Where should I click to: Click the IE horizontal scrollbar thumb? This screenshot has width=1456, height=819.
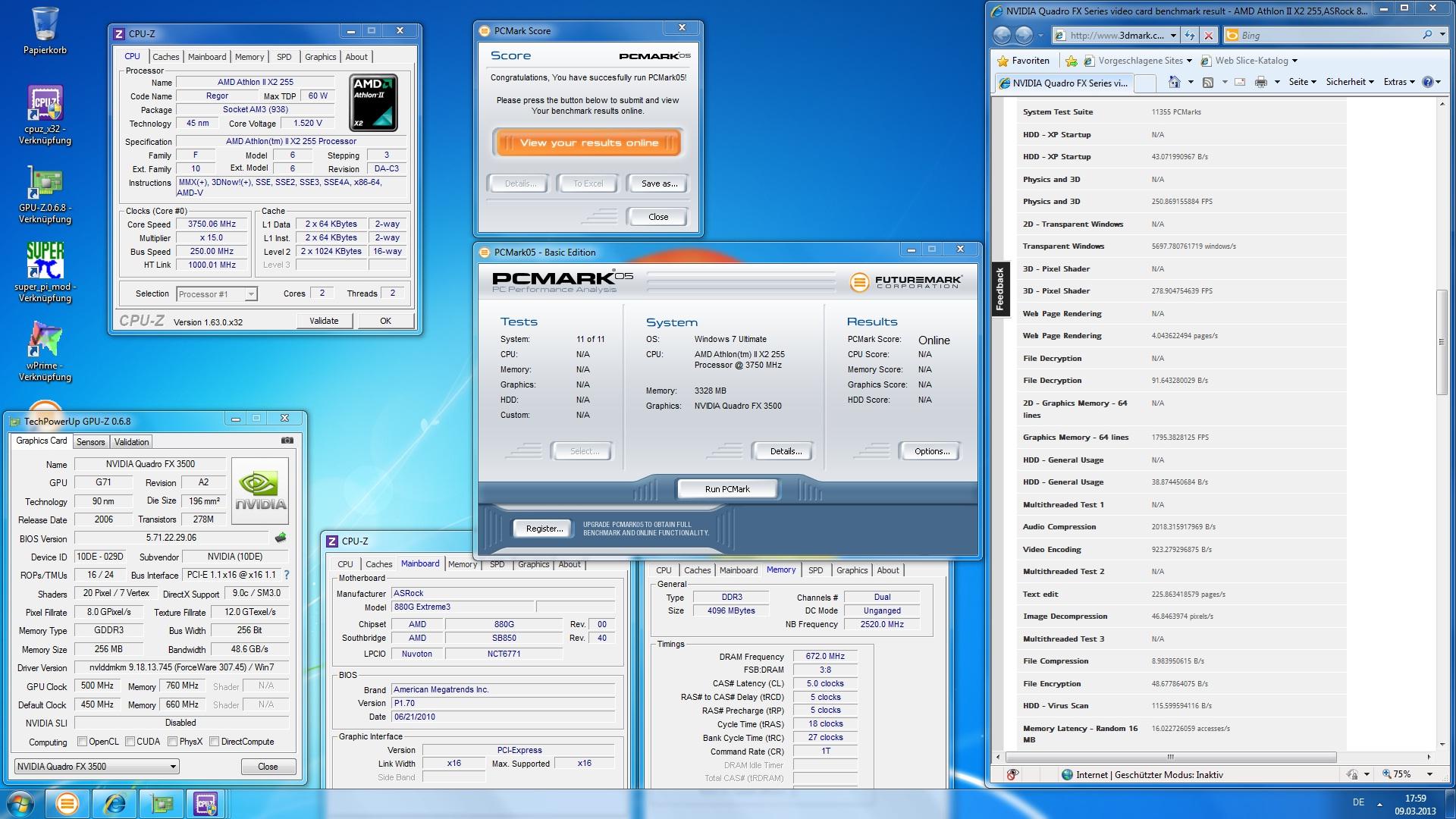pyautogui.click(x=1170, y=757)
